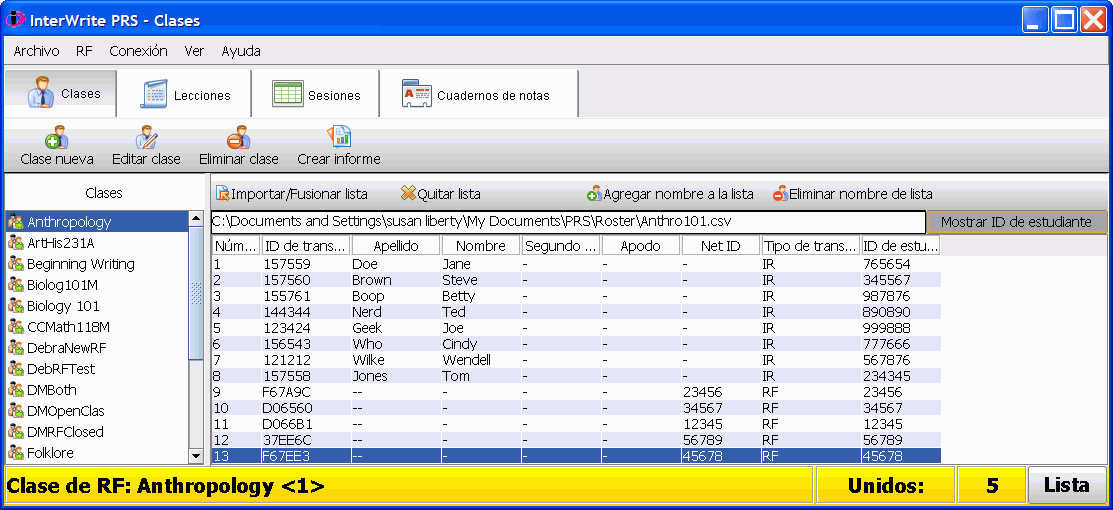This screenshot has height=510, width=1113.
Task: Click the Apodo column header
Action: coord(641,246)
